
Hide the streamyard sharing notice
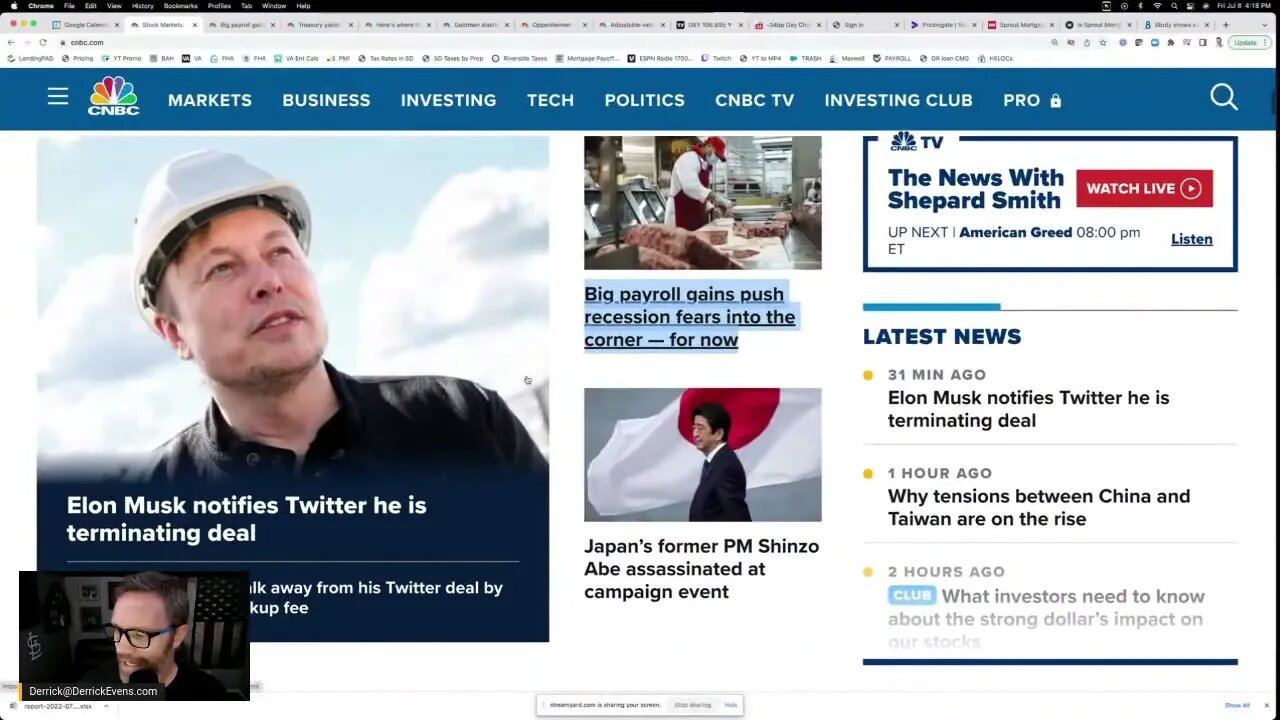(731, 705)
